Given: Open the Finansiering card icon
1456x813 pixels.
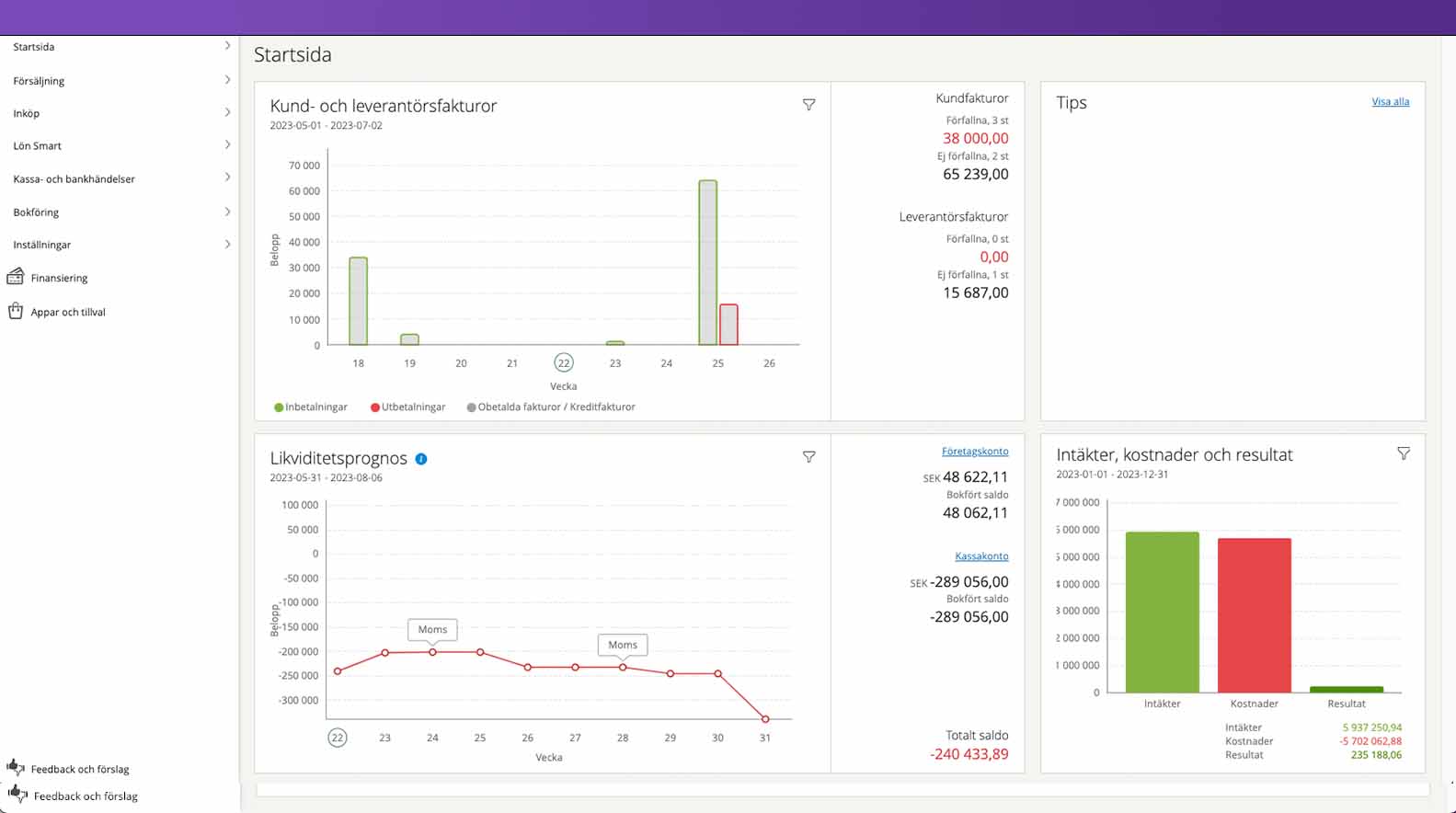Looking at the screenshot, I should [x=16, y=277].
